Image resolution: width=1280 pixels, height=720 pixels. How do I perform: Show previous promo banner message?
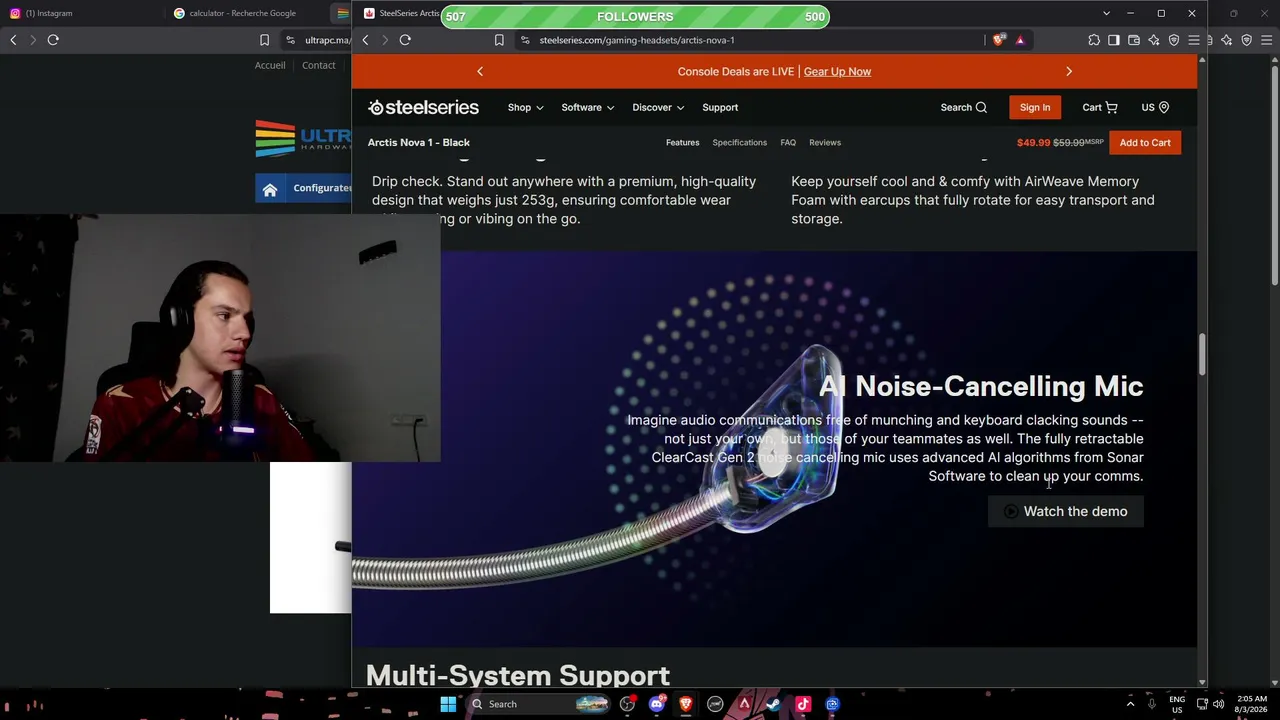click(x=480, y=71)
